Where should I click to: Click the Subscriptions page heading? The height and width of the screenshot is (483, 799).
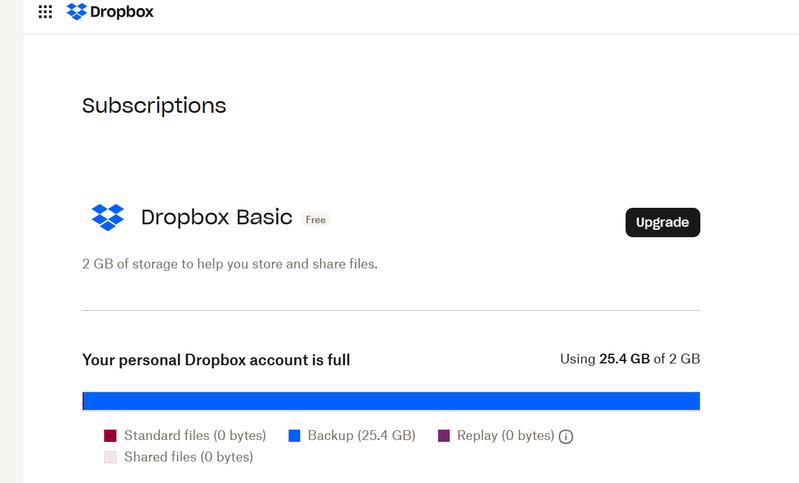tap(154, 105)
